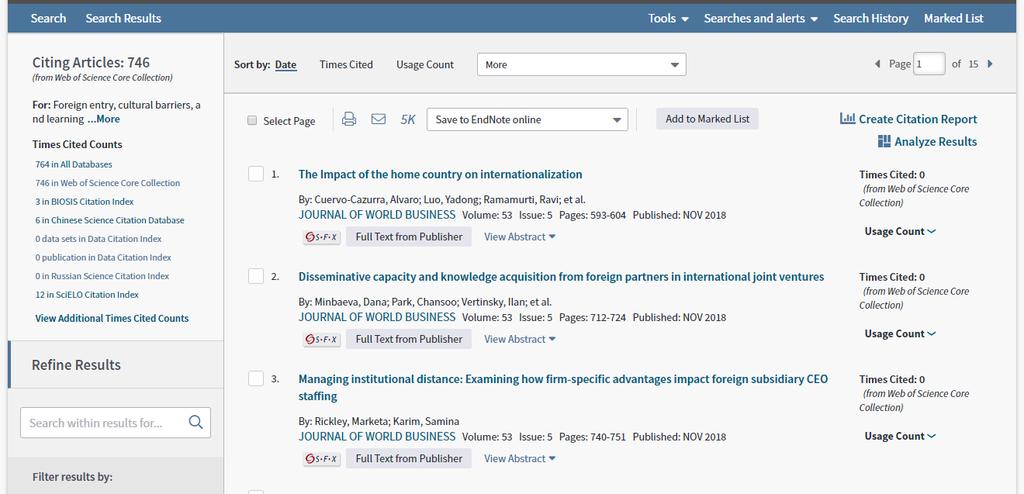Viewport: 1024px width, 494px height.
Task: Click 764 in All Databases
Action: [x=74, y=165]
